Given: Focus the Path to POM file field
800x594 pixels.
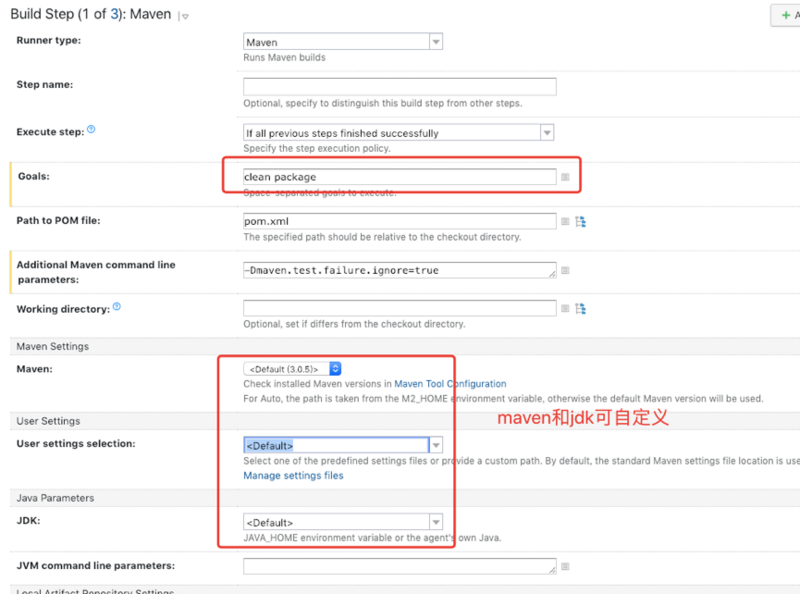Looking at the screenshot, I should (399, 221).
